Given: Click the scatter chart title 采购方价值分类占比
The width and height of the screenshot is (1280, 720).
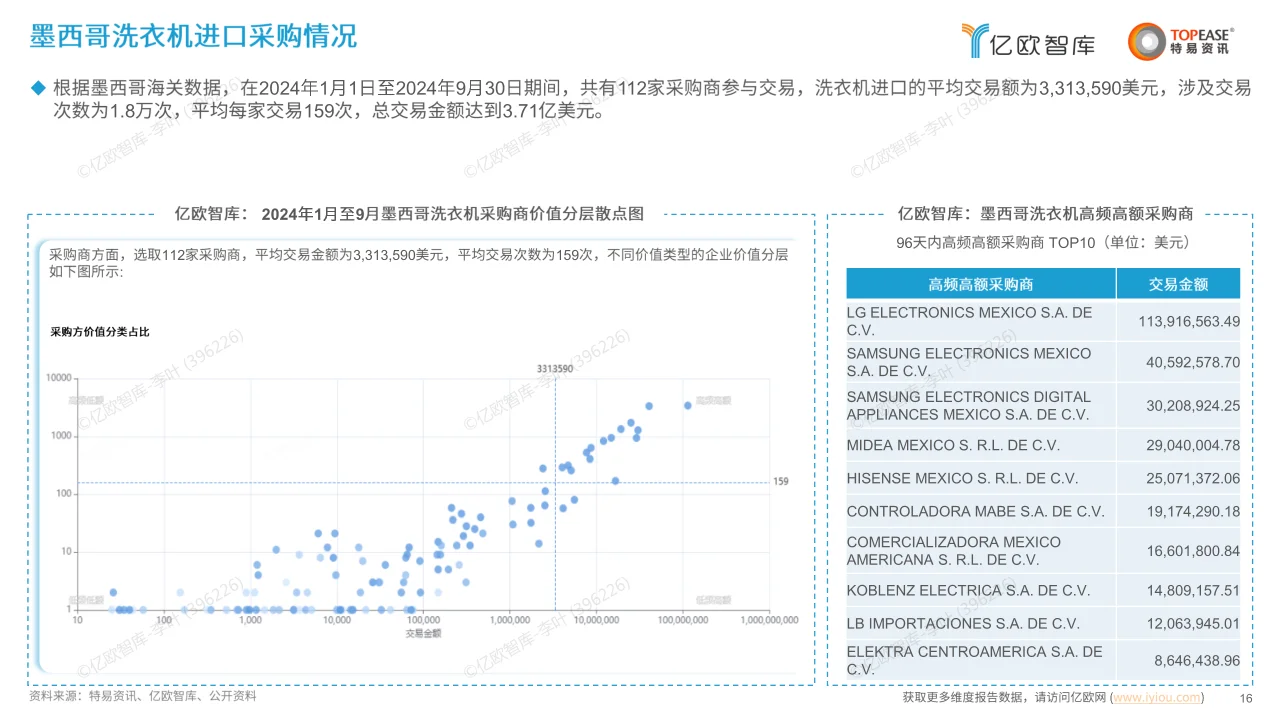Looking at the screenshot, I should tap(100, 331).
